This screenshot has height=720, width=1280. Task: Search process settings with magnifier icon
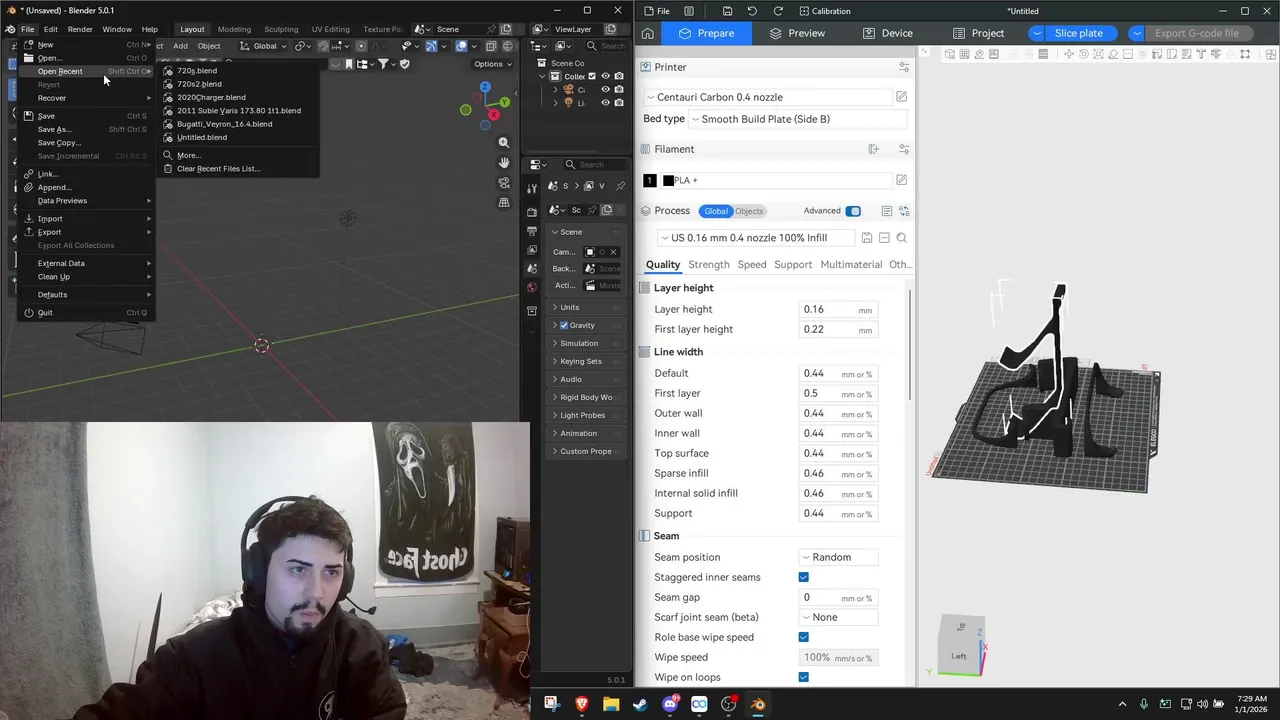[x=901, y=238]
